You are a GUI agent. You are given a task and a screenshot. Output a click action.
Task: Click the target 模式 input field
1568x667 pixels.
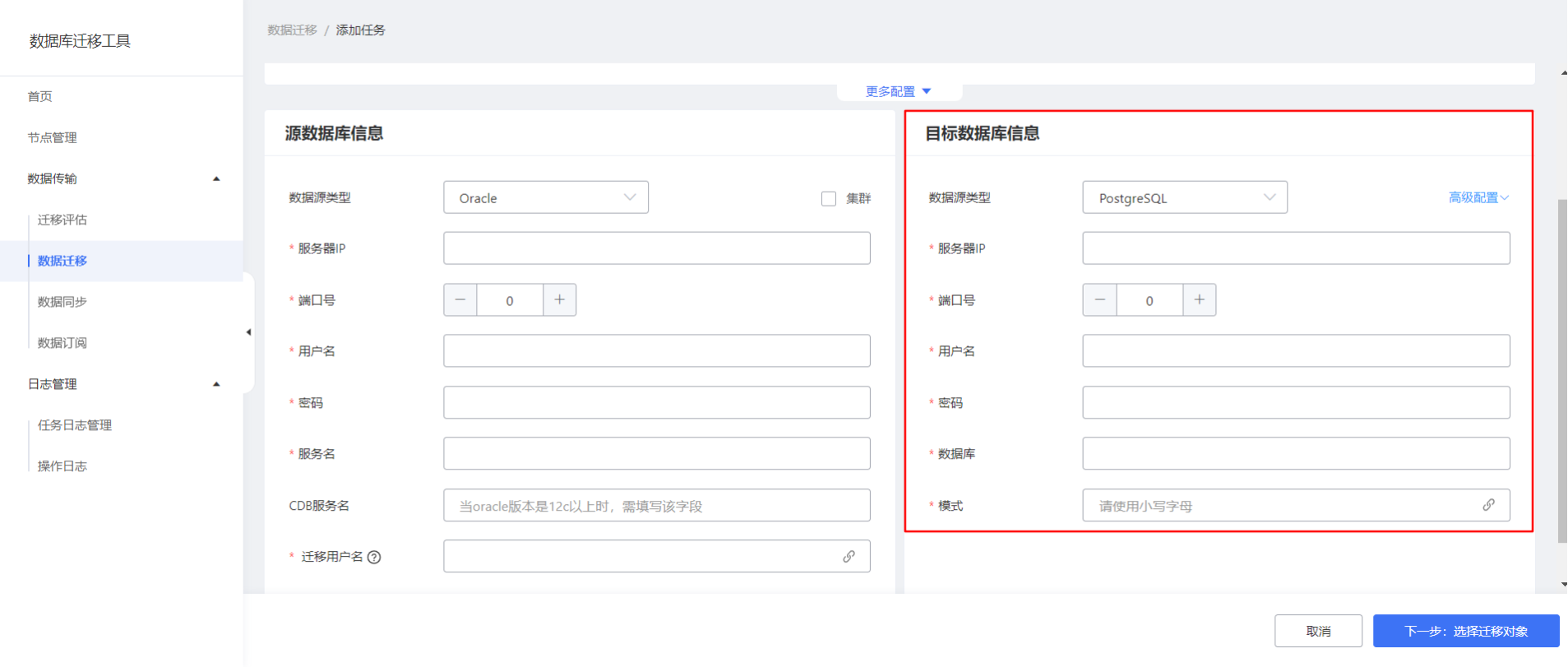tap(1296, 506)
